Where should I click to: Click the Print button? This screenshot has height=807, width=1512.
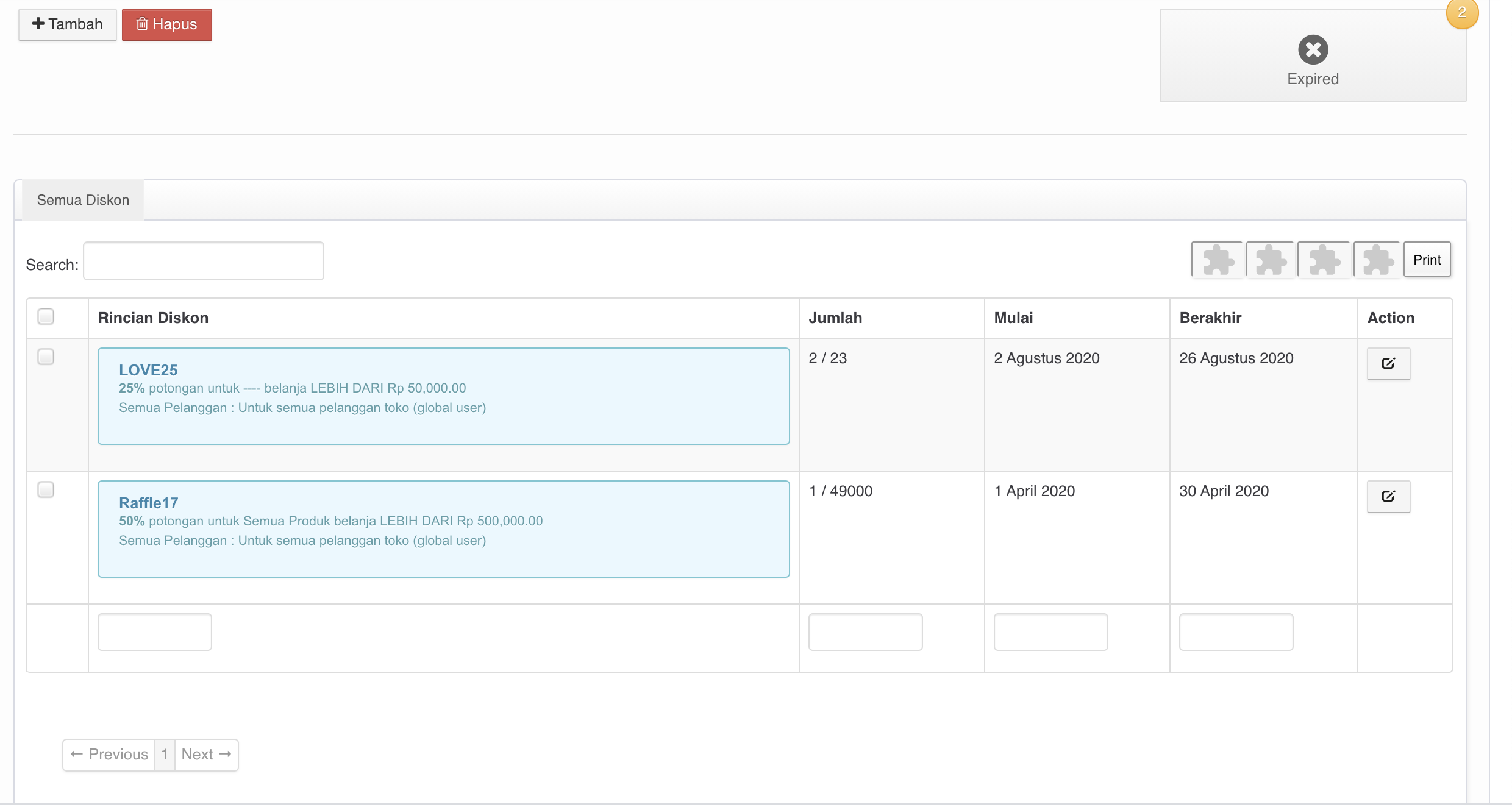click(1427, 260)
